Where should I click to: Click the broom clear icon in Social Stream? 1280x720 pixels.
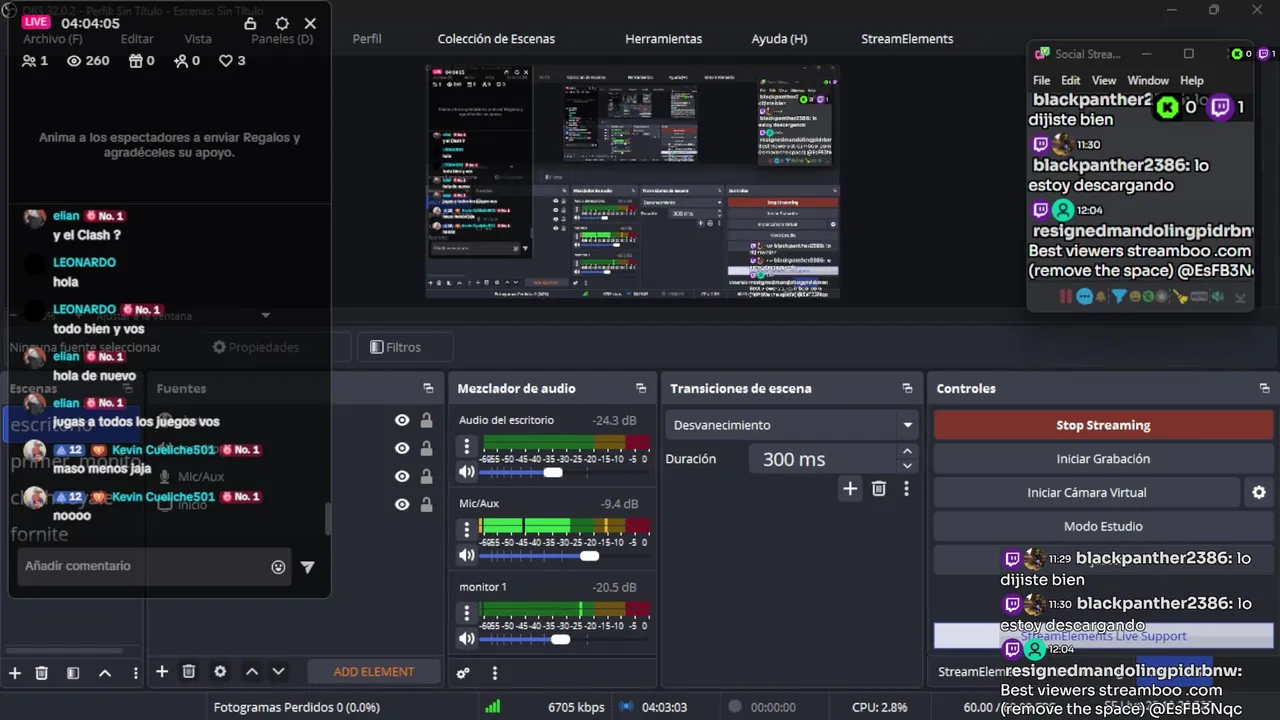(1181, 296)
